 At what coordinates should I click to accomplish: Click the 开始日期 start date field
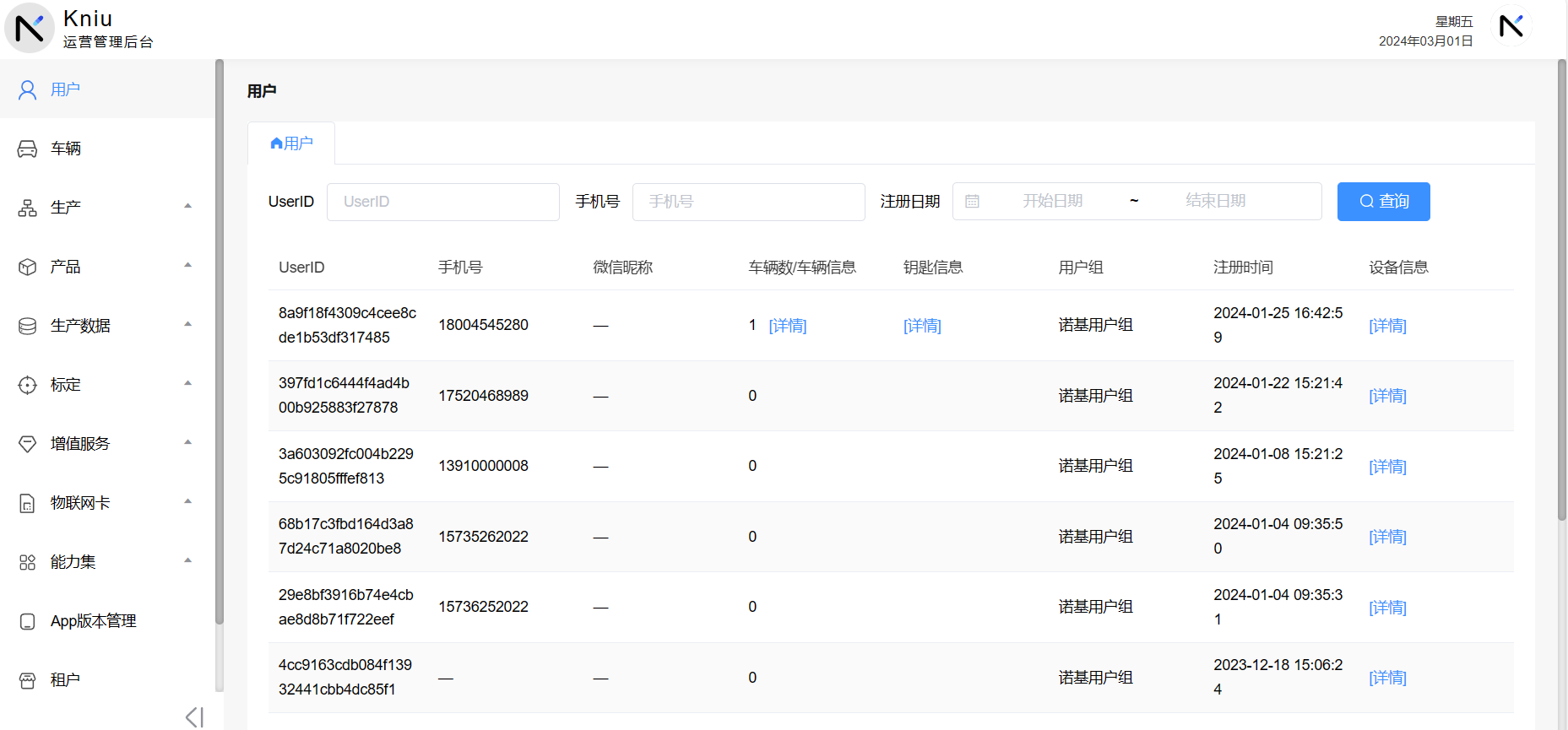1052,201
